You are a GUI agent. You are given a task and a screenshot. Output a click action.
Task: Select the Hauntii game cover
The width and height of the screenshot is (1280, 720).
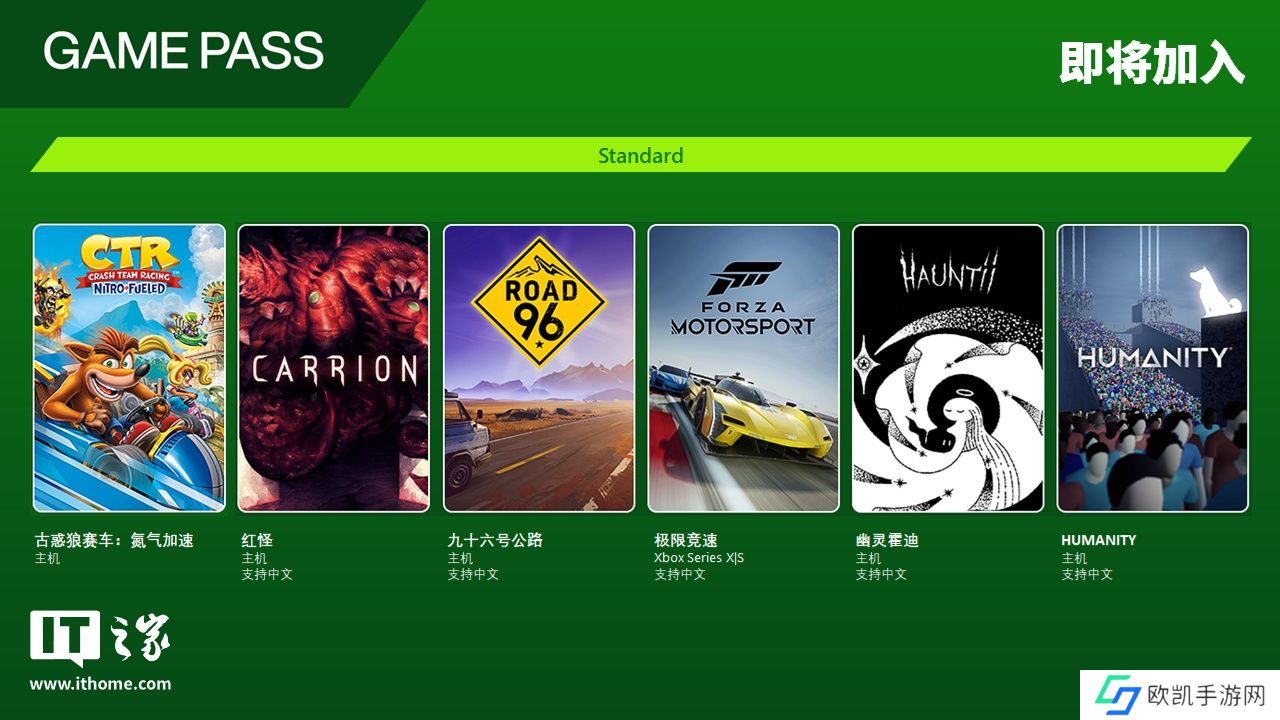(948, 368)
